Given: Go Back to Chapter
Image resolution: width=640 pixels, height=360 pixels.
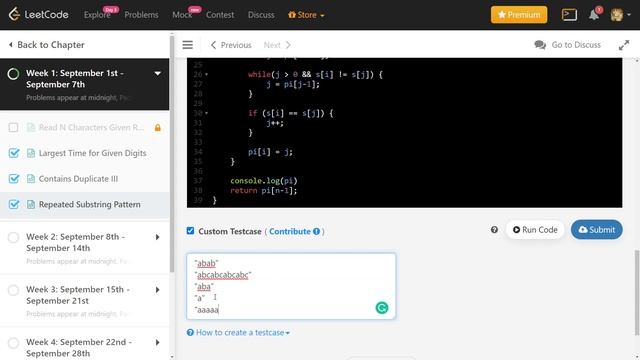Looking at the screenshot, I should point(47,45).
